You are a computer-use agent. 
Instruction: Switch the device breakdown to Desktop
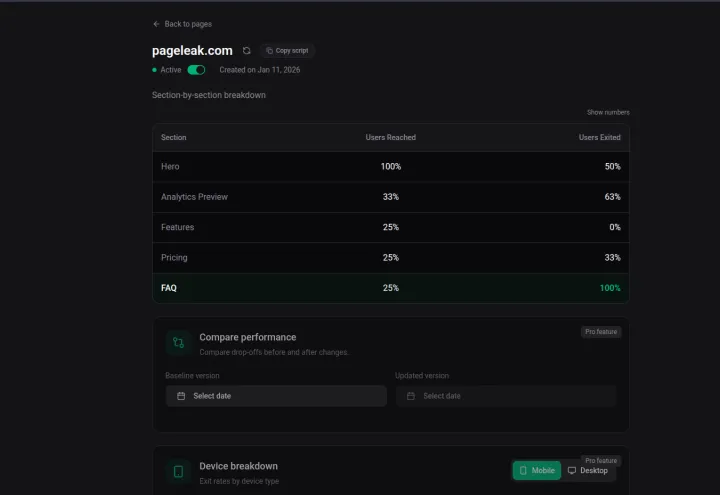(588, 470)
